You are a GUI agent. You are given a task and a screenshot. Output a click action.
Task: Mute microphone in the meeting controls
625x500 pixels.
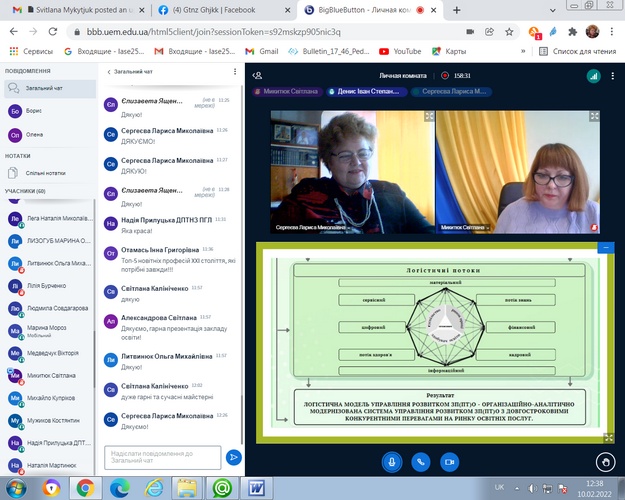tap(391, 462)
